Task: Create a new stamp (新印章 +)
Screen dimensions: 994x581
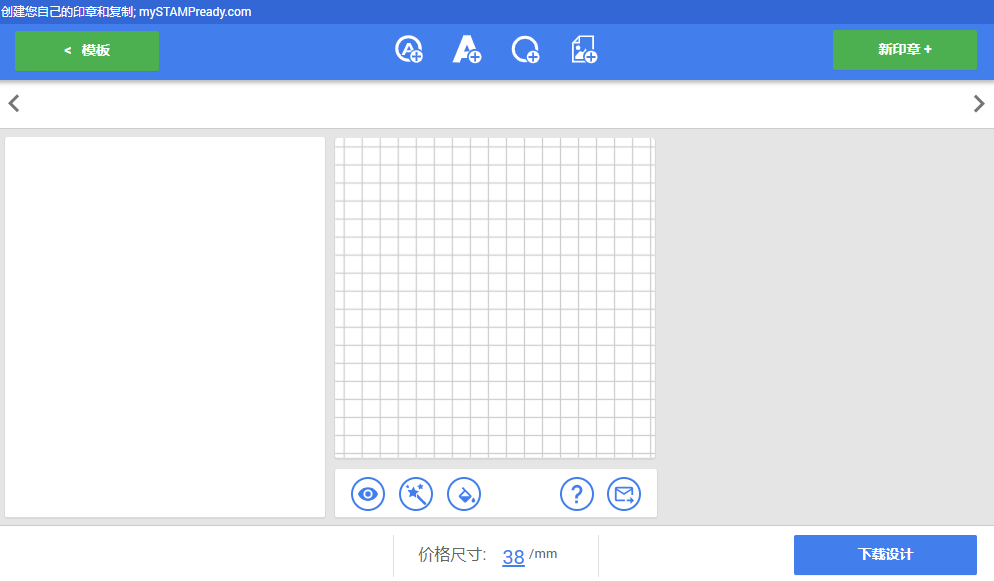Action: 904,50
